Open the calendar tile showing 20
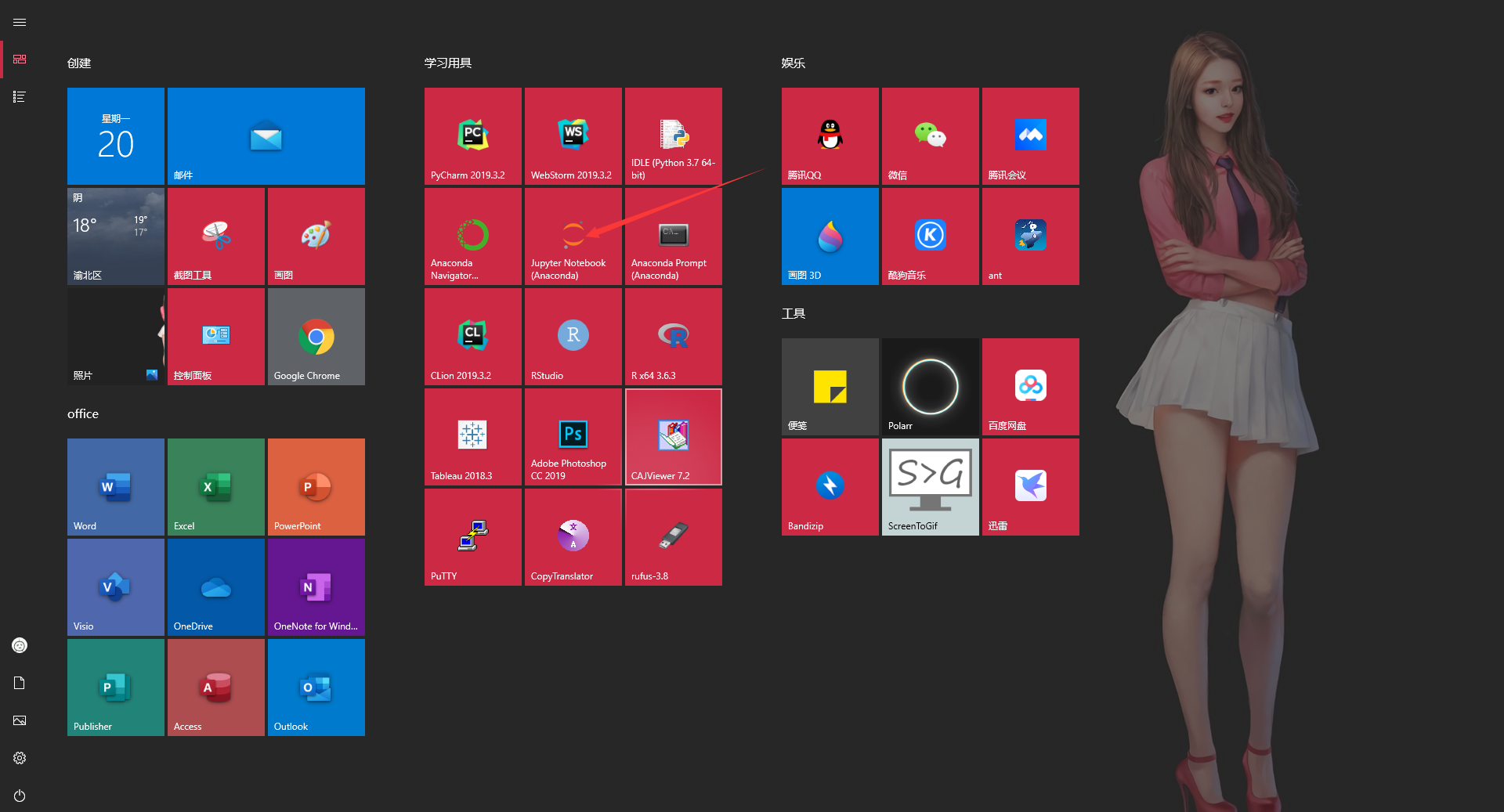The width and height of the screenshot is (1504, 812). pyautogui.click(x=116, y=136)
